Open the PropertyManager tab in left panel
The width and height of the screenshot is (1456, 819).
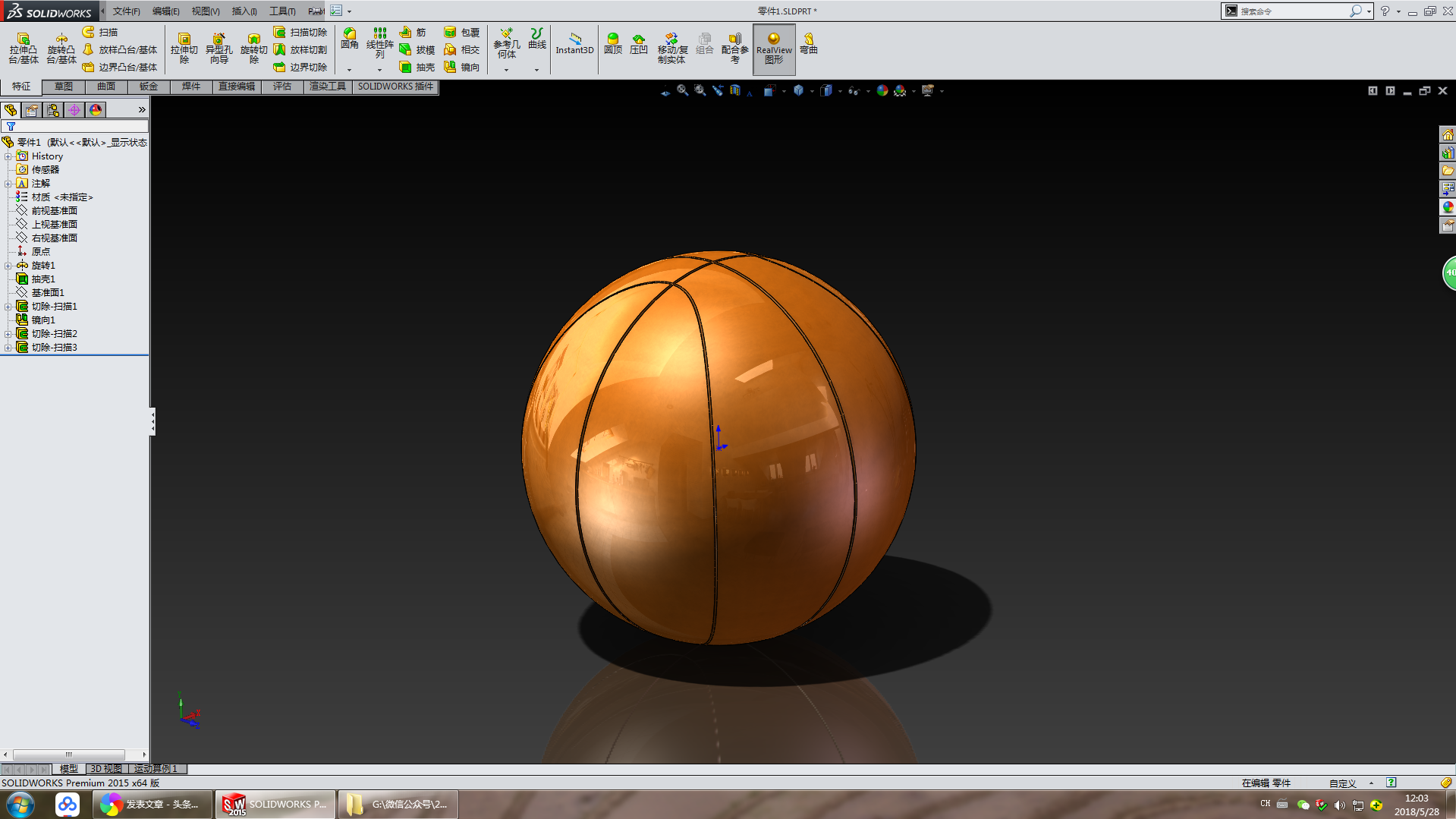click(32, 110)
